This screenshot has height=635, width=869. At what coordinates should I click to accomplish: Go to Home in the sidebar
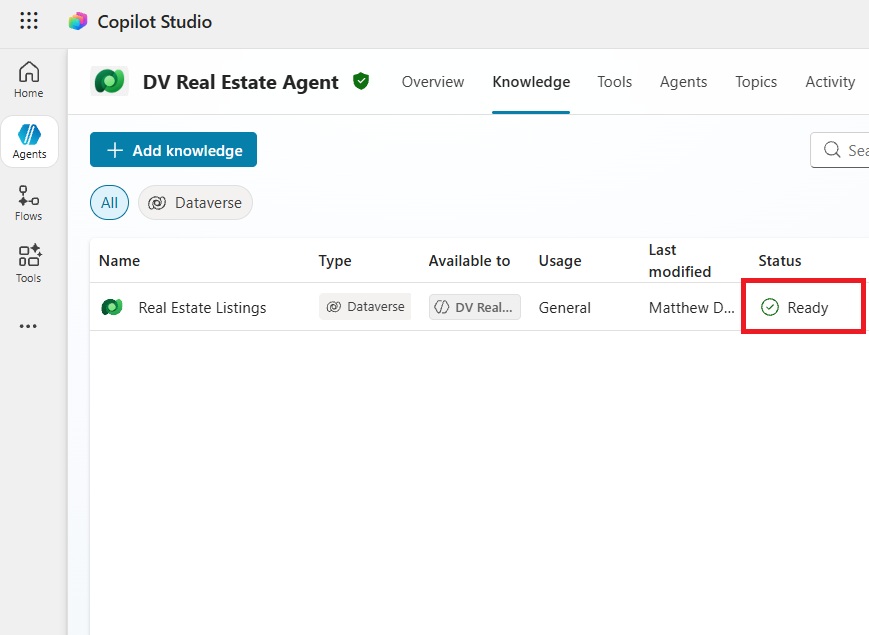(x=29, y=79)
